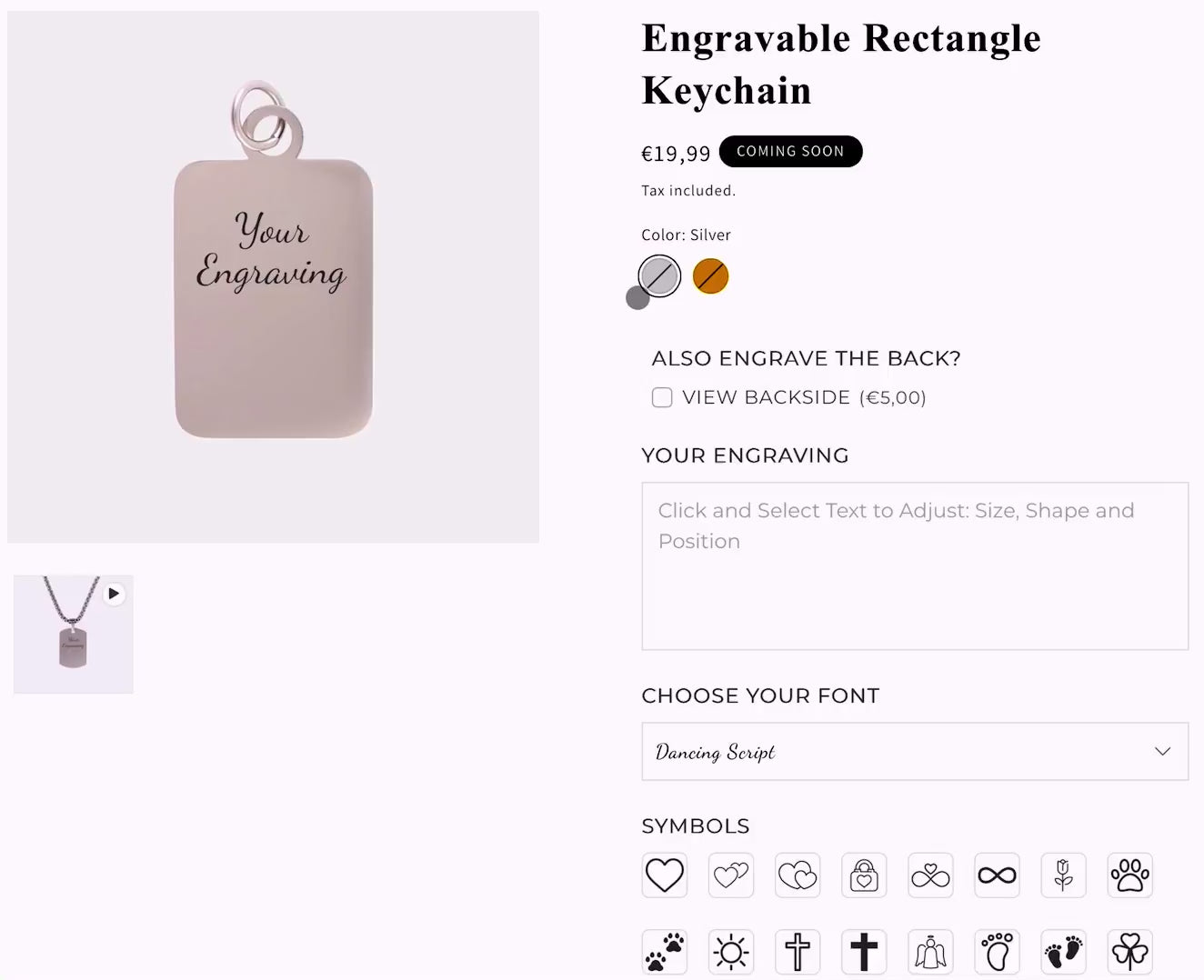Select the angel symbol
The width and height of the screenshot is (1204, 980).
pyautogui.click(x=930, y=952)
